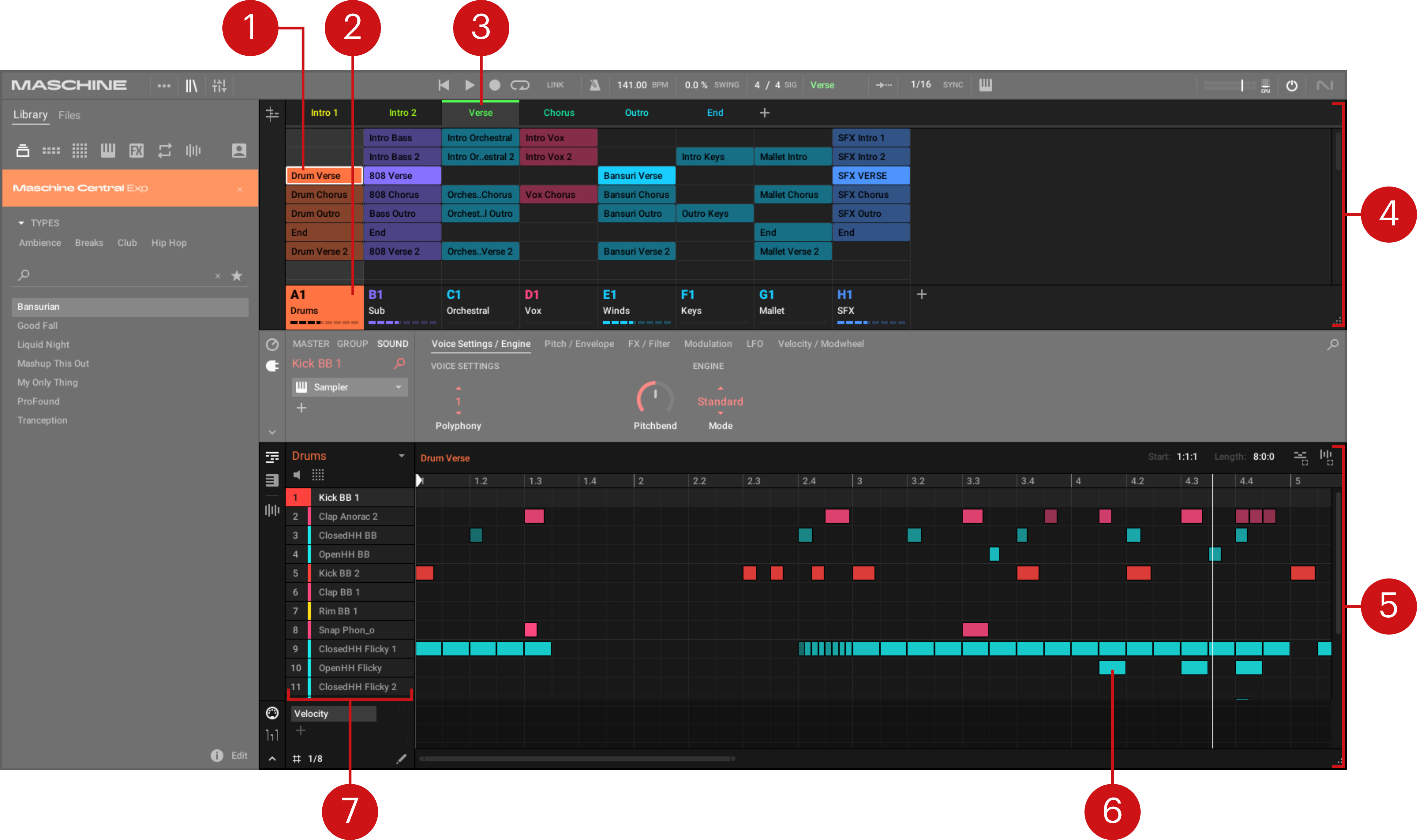Screen dimensions: 1417x840
Task: Open the Drums group dropdown arrow
Action: (401, 456)
